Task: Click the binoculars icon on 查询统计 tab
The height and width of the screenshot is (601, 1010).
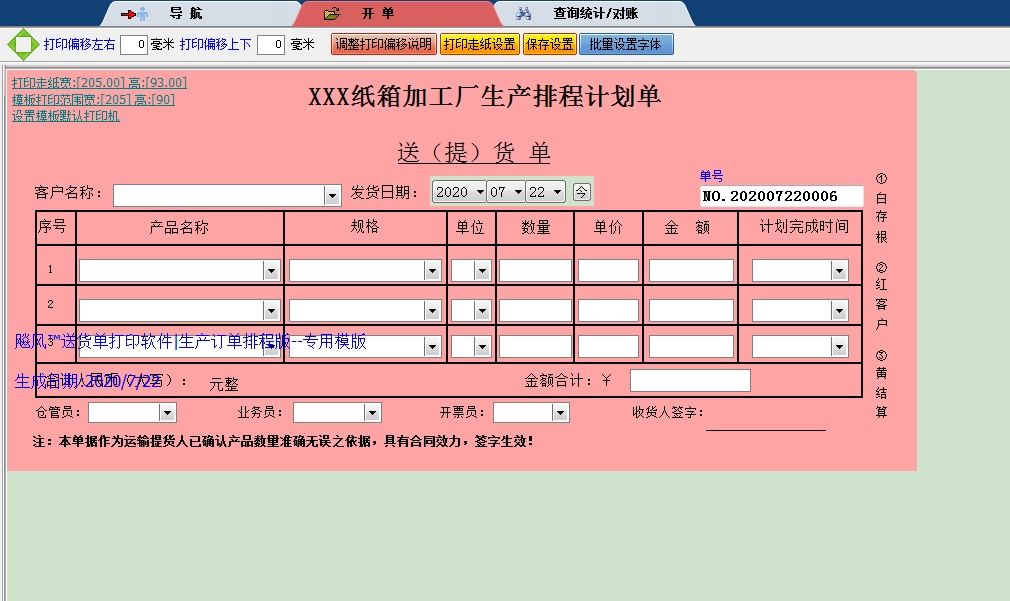Action: click(523, 14)
